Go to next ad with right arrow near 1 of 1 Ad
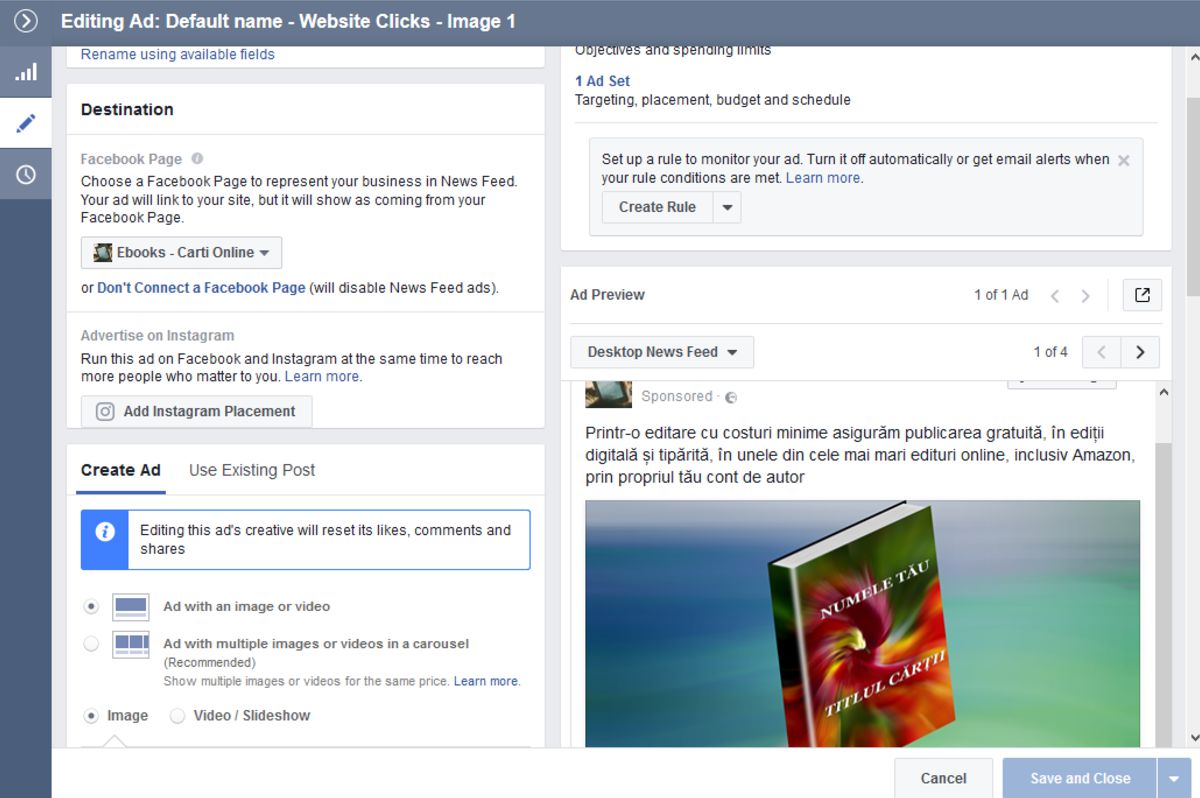 [1085, 296]
